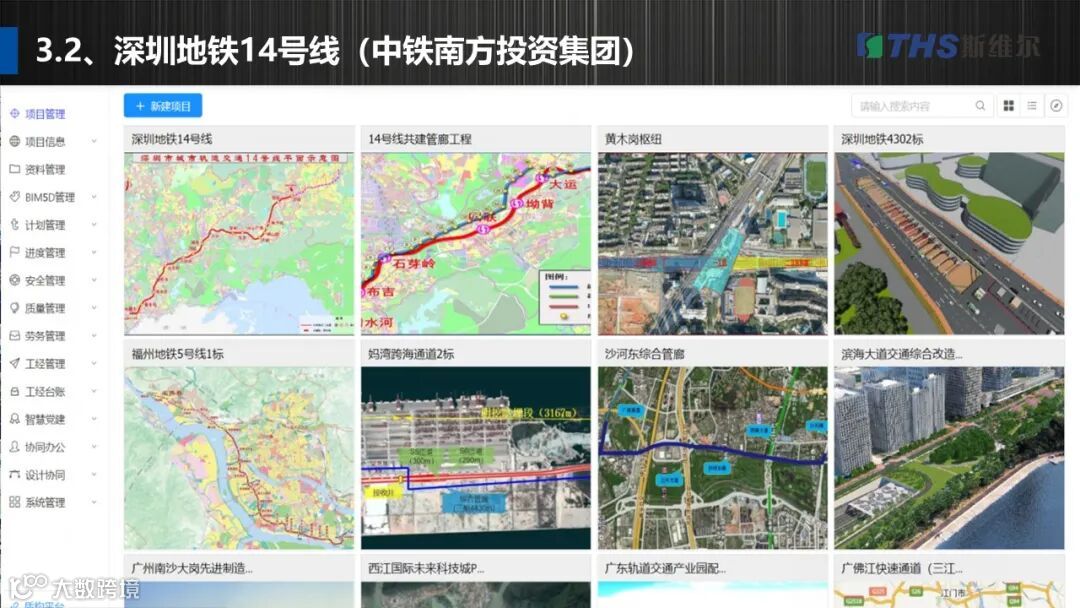This screenshot has height=608, width=1080.
Task: Open the 深圳地铁14号线 map thumbnail
Action: 239,244
